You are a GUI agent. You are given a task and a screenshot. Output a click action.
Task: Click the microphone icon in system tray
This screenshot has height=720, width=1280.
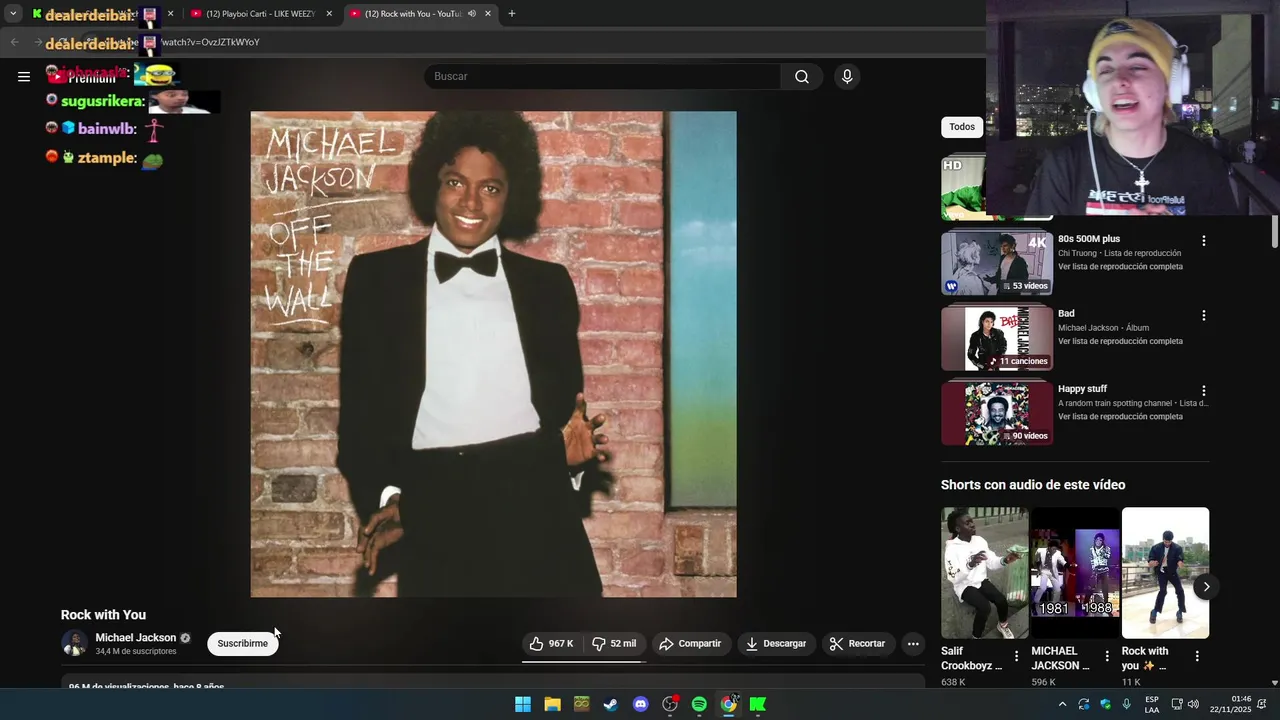[x=1126, y=704]
